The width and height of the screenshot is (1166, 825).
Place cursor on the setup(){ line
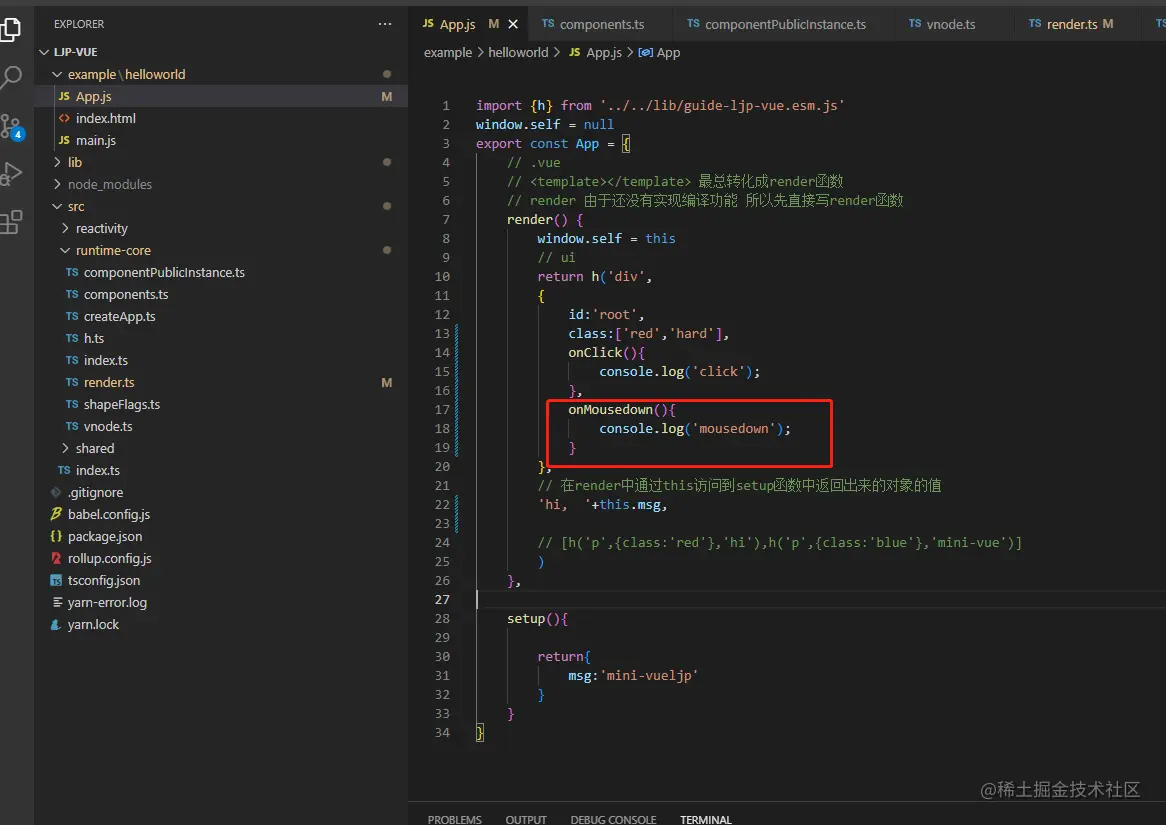[x=538, y=619]
